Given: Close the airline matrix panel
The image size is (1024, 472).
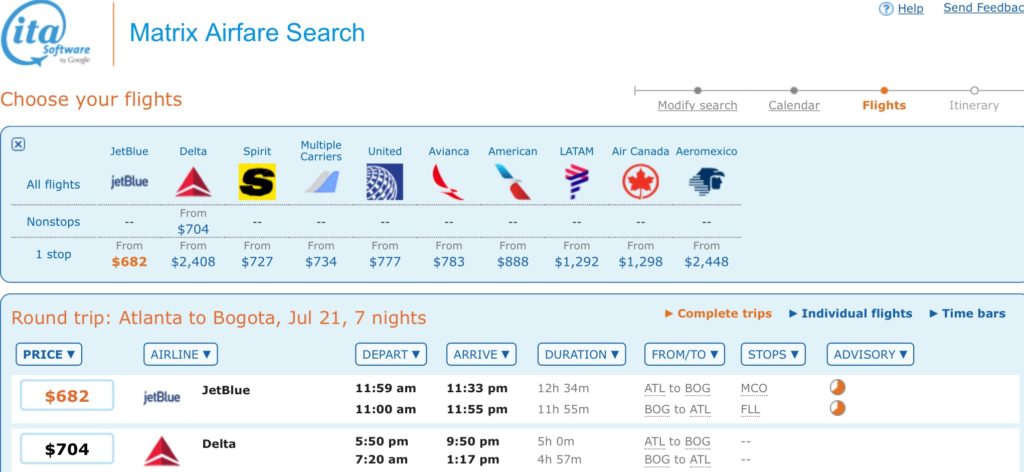Looking at the screenshot, I should coord(18,144).
